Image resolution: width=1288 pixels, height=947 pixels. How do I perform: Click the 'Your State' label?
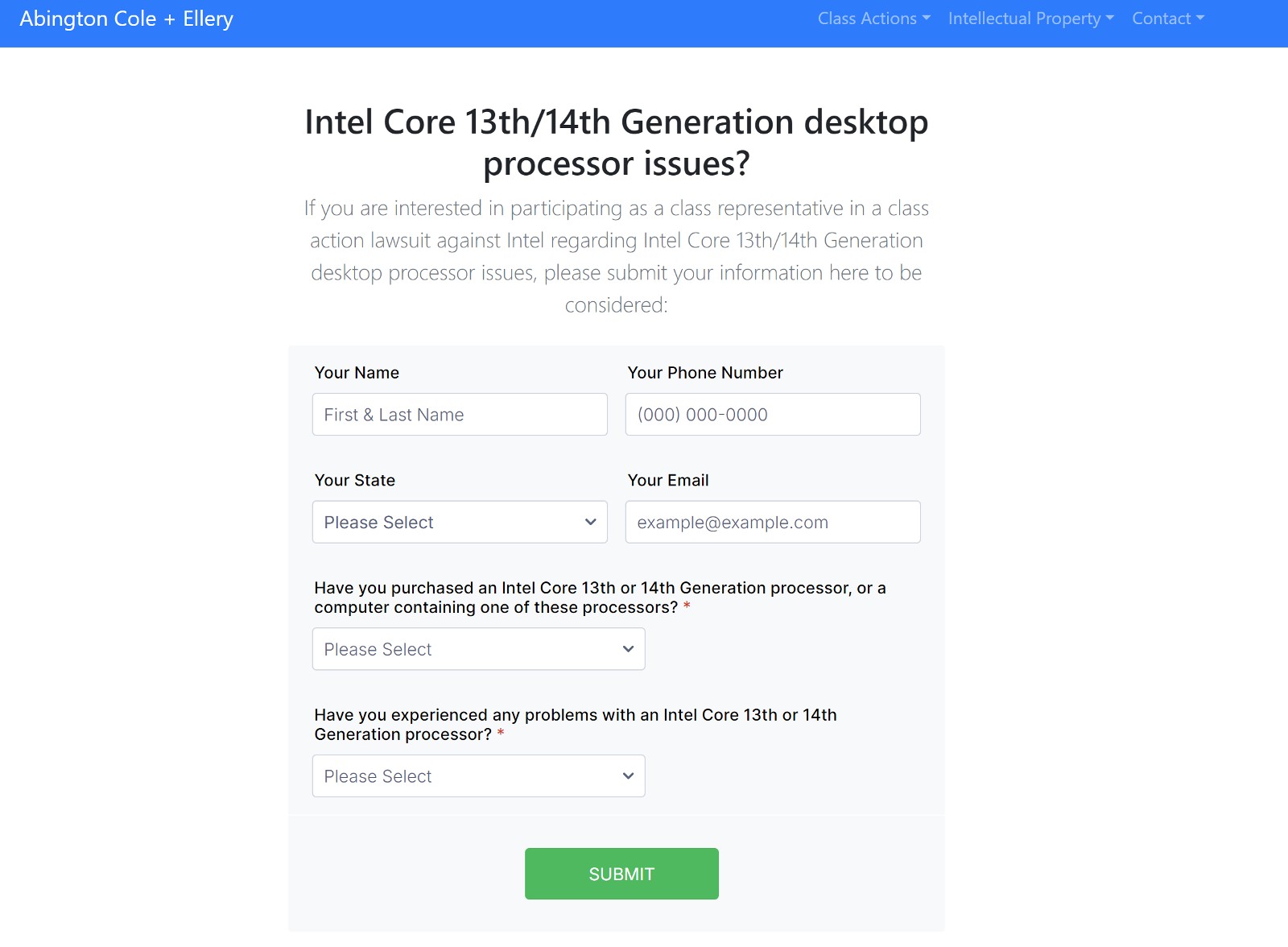pos(355,481)
